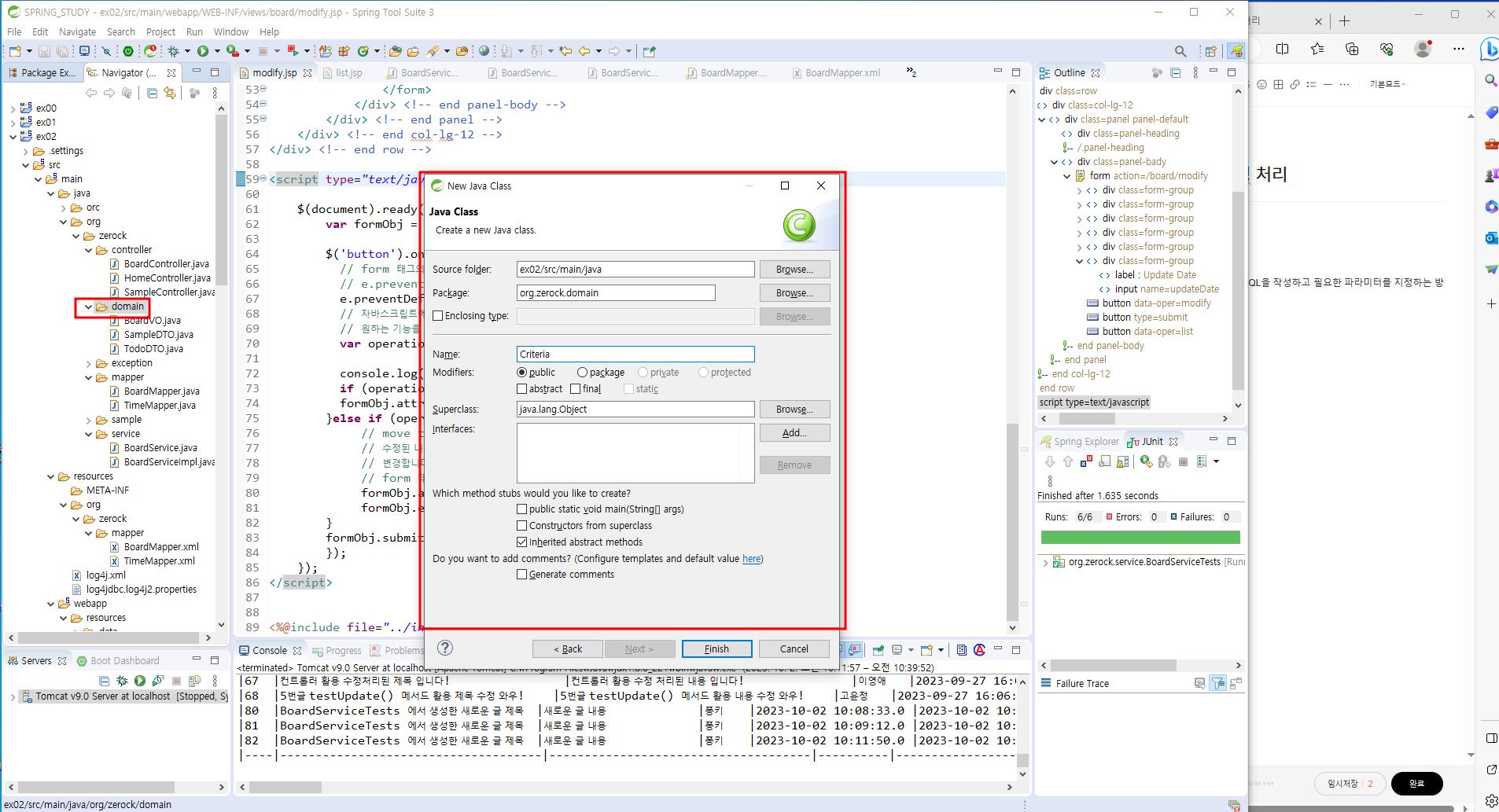The height and width of the screenshot is (812, 1499).
Task: Click the Debug bug icon in toolbar
Action: [173, 51]
